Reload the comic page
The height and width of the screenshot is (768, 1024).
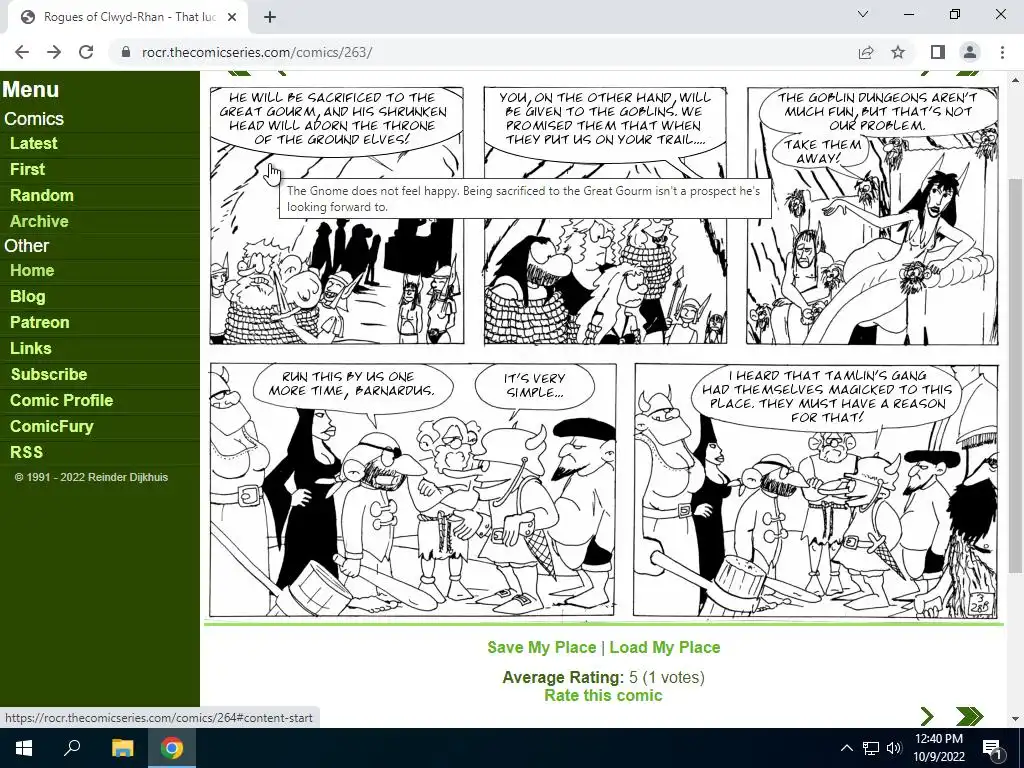86,52
